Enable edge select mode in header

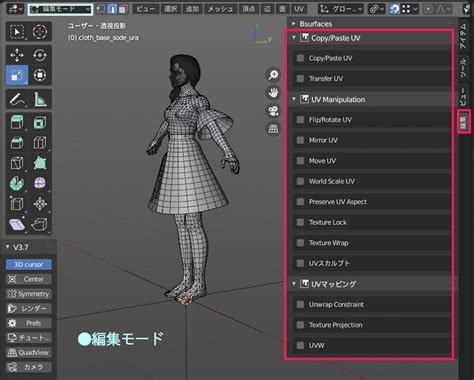(x=112, y=9)
